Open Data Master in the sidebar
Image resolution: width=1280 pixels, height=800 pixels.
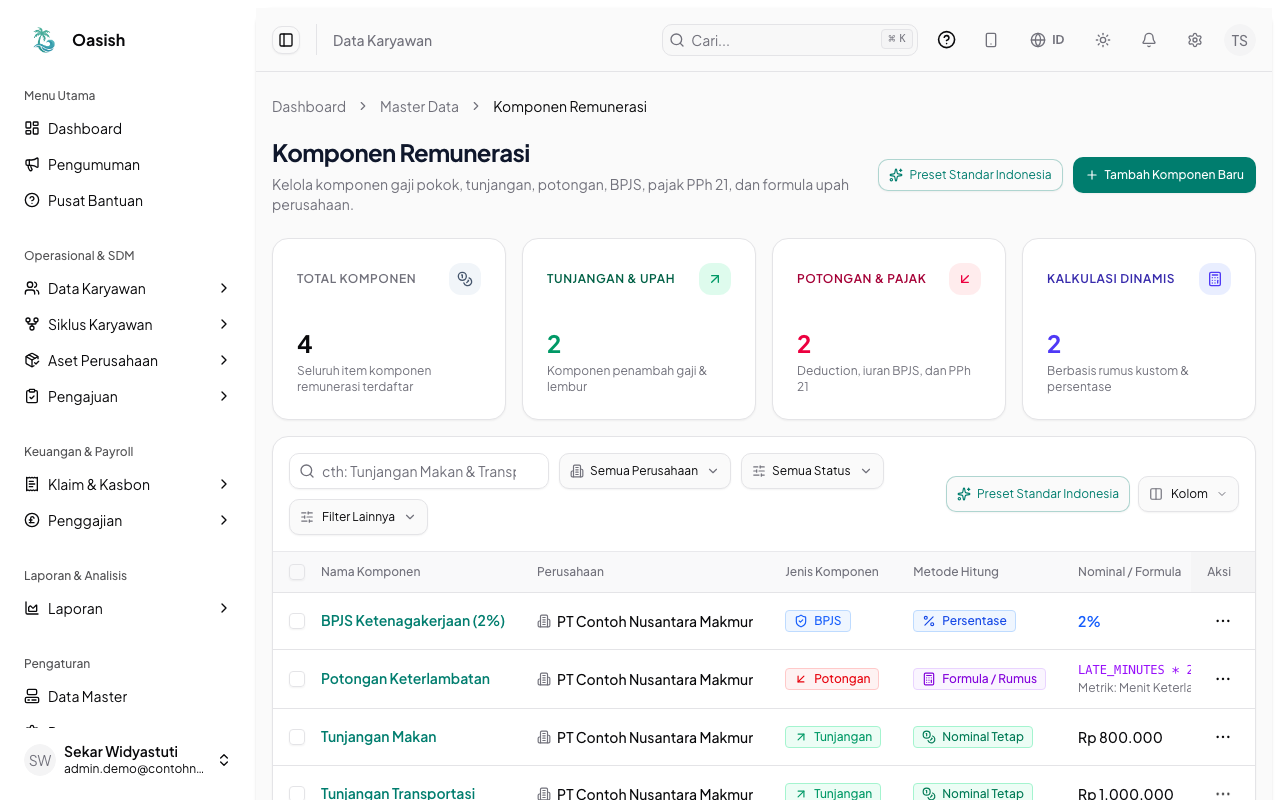click(x=127, y=696)
